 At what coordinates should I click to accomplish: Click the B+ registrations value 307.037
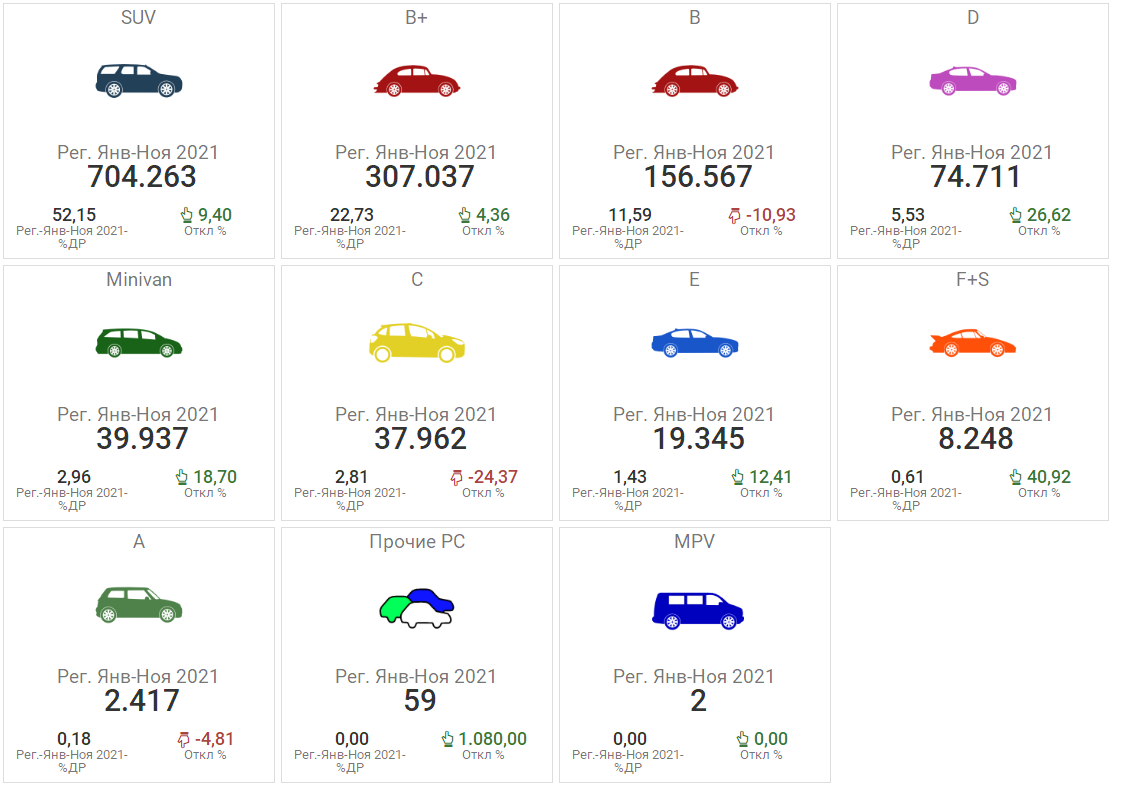coord(420,177)
